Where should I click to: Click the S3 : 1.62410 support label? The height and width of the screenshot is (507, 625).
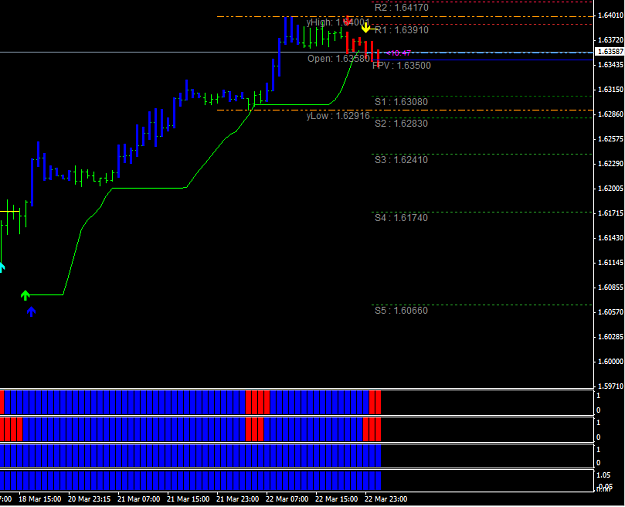coord(401,160)
